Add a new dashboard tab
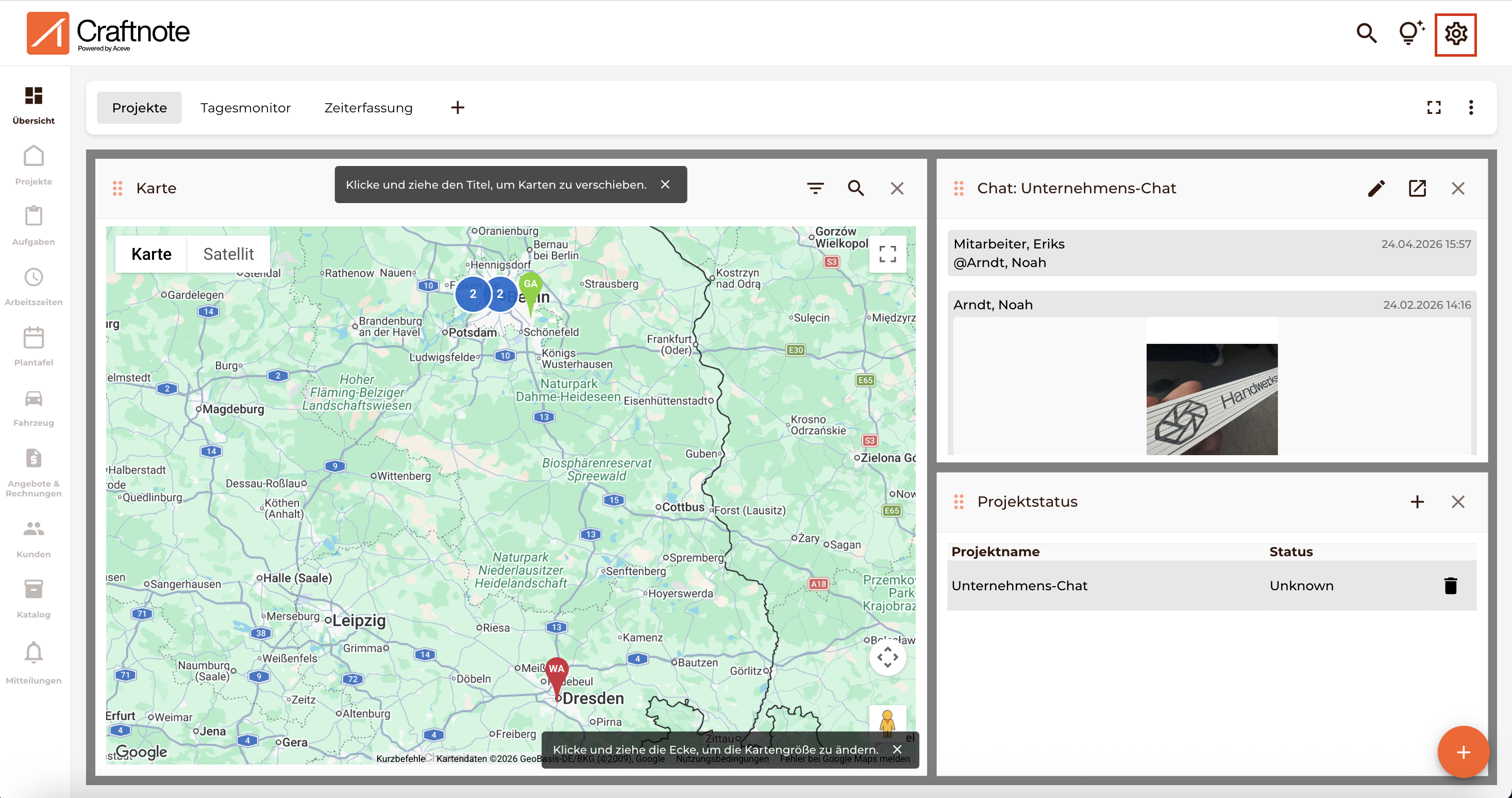 457,107
